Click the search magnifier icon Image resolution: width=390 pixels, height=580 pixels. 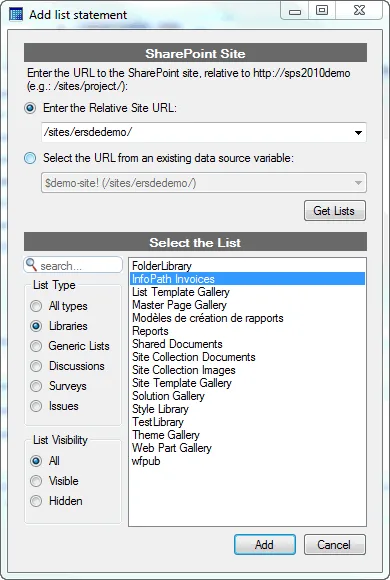click(31, 264)
